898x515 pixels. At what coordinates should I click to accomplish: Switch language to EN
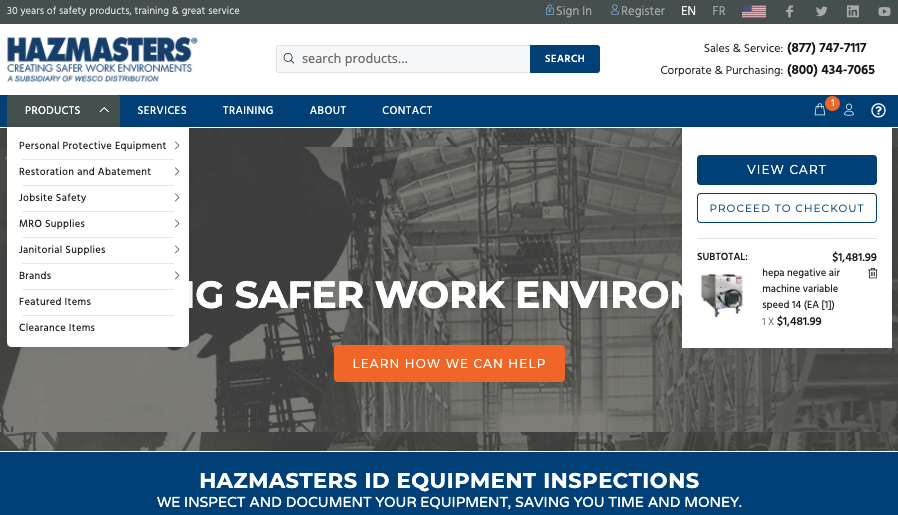coord(688,11)
